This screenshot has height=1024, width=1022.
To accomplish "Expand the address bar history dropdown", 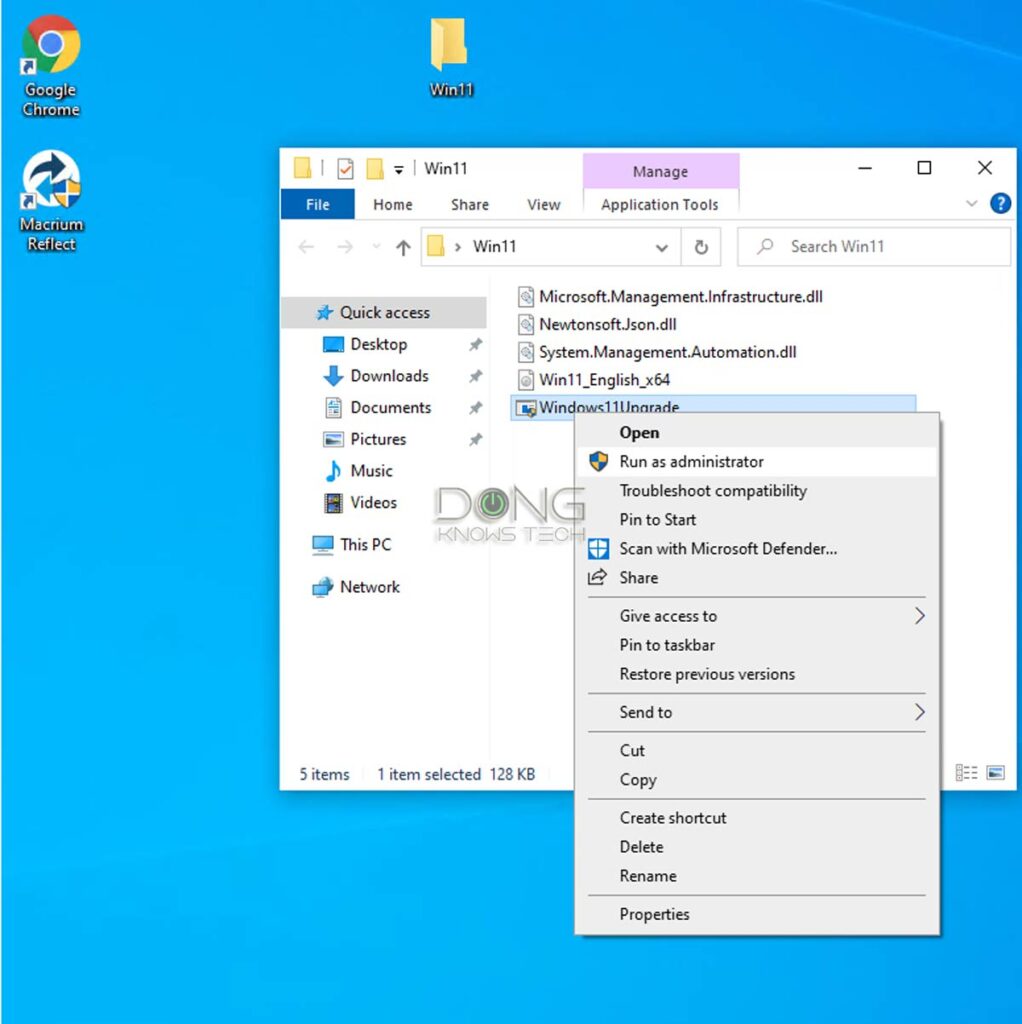I will (662, 248).
